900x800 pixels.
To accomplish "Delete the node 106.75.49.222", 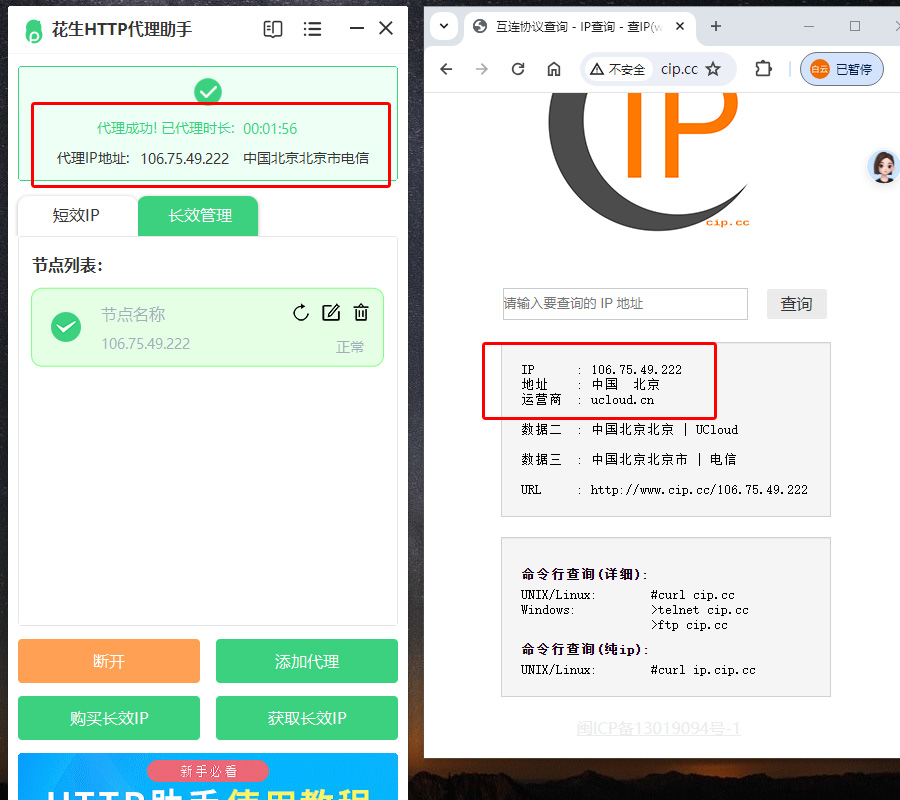I will tap(361, 312).
